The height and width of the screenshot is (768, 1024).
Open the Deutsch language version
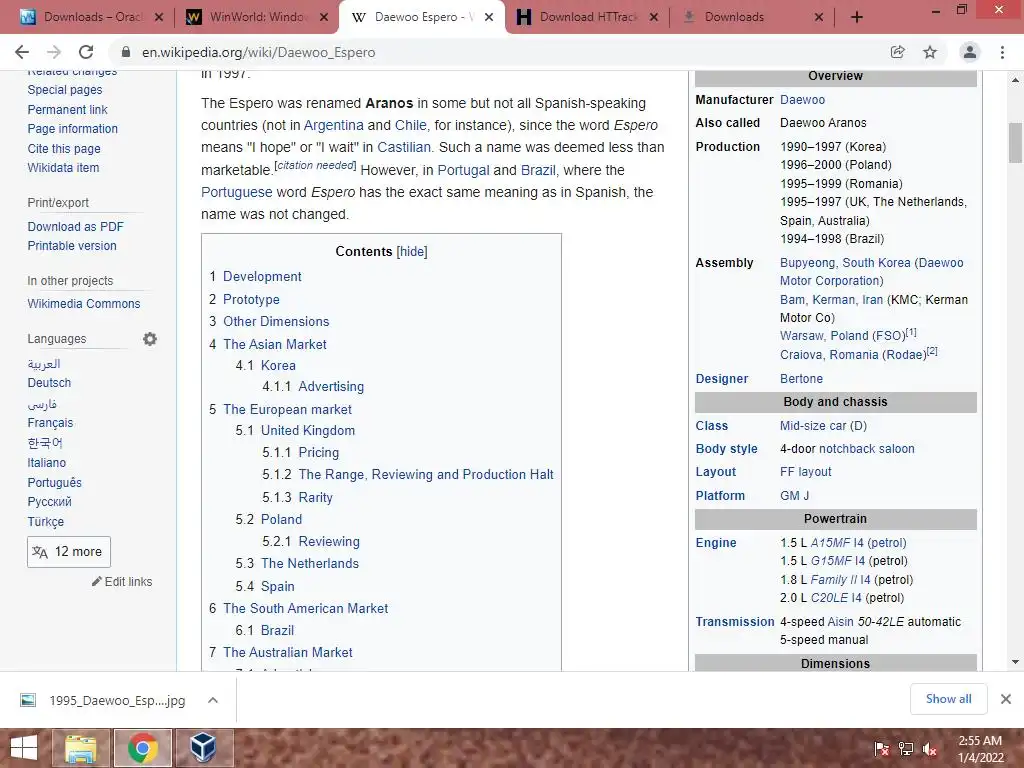pyautogui.click(x=49, y=383)
